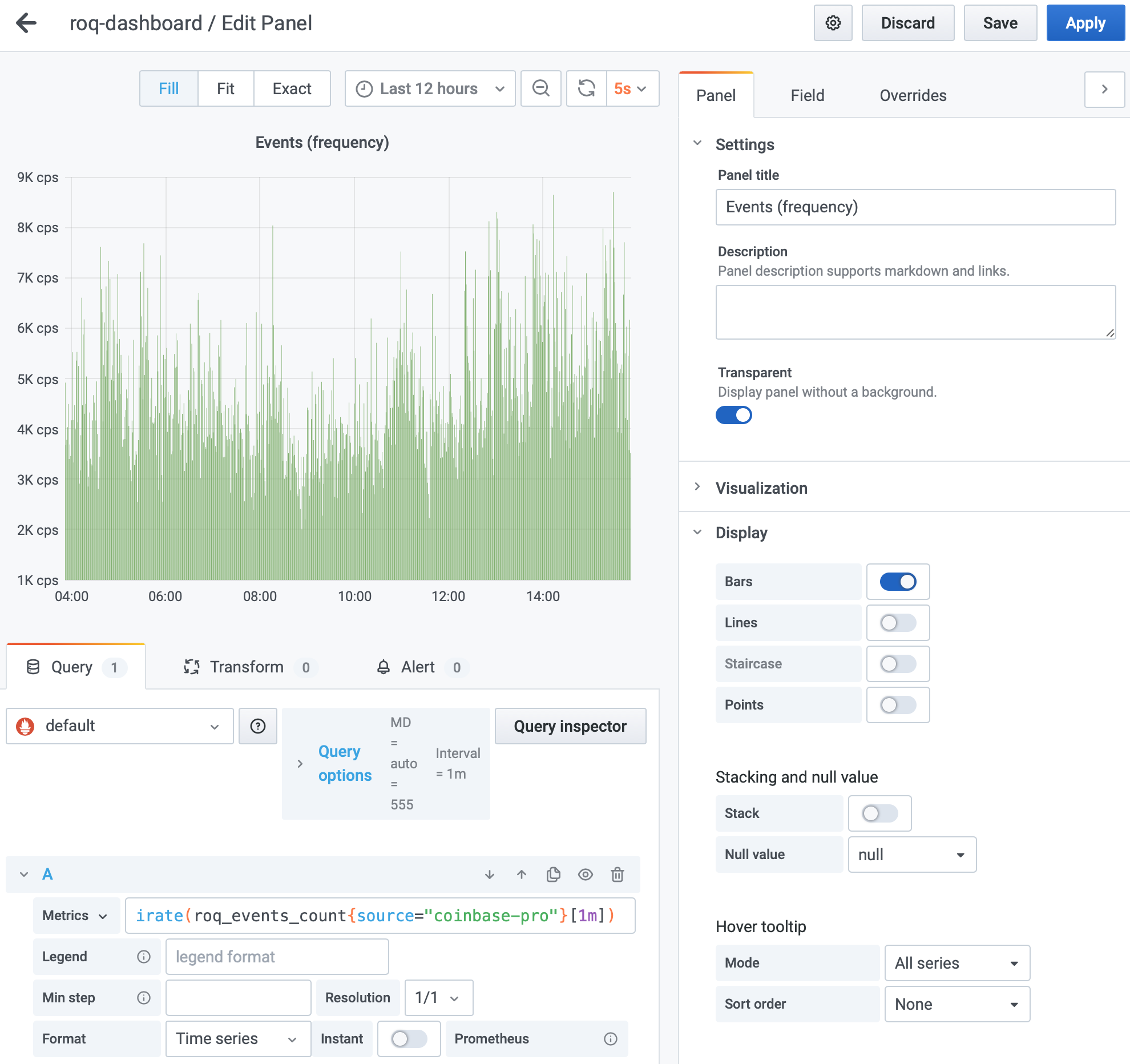Turn on the Stack switch
The width and height of the screenshot is (1130, 1064).
[x=879, y=813]
